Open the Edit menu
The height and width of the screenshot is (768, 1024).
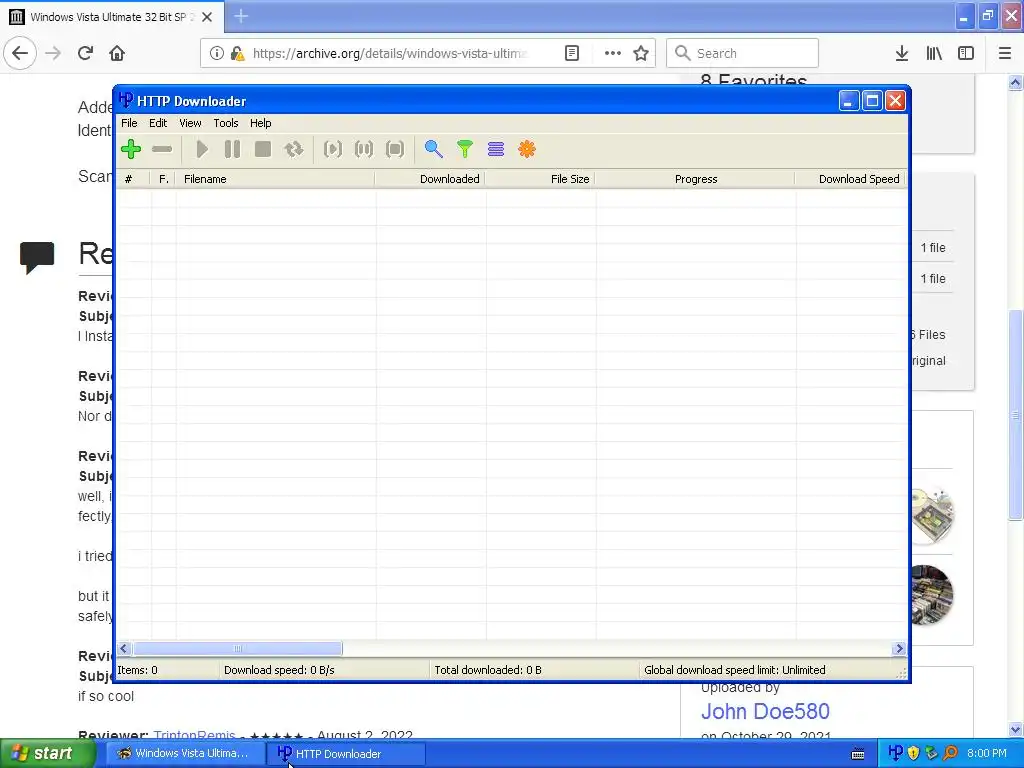pyautogui.click(x=158, y=123)
